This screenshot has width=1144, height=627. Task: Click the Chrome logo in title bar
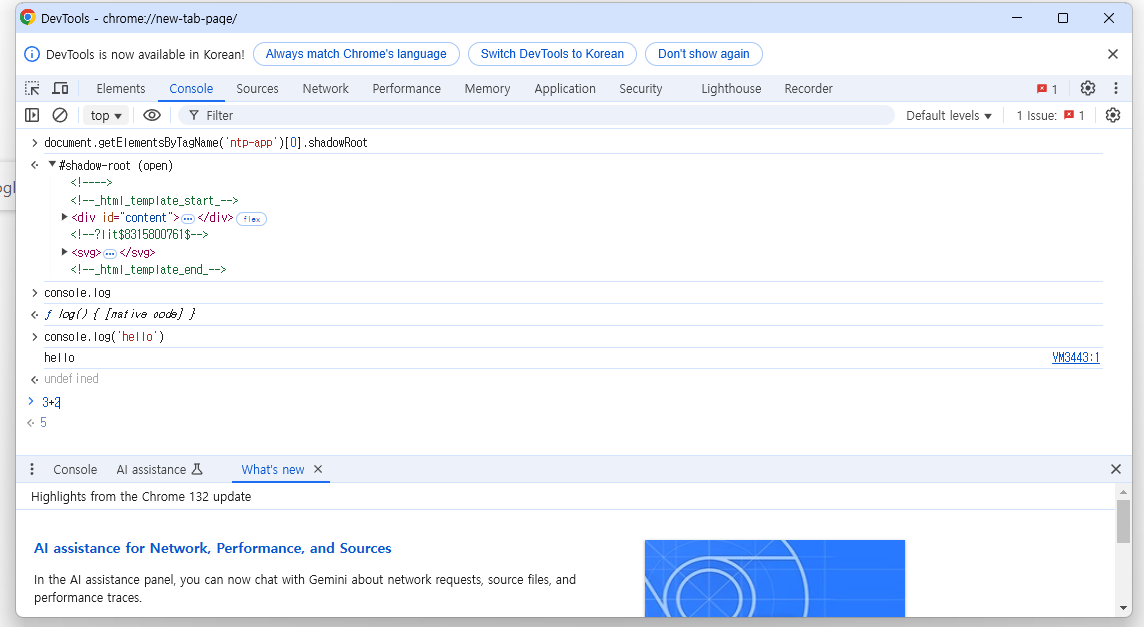[28, 18]
